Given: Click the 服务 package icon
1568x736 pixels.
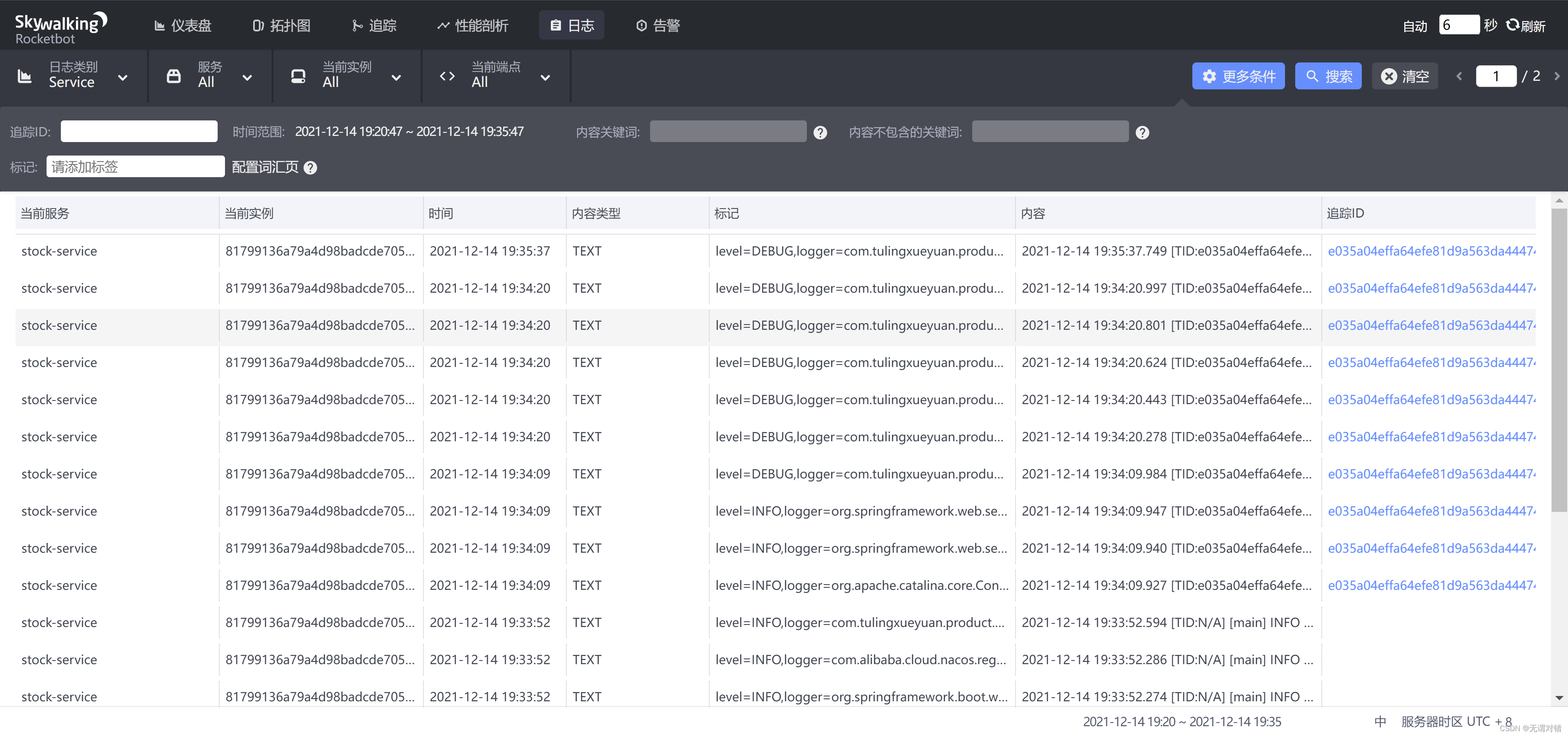Looking at the screenshot, I should click(174, 76).
